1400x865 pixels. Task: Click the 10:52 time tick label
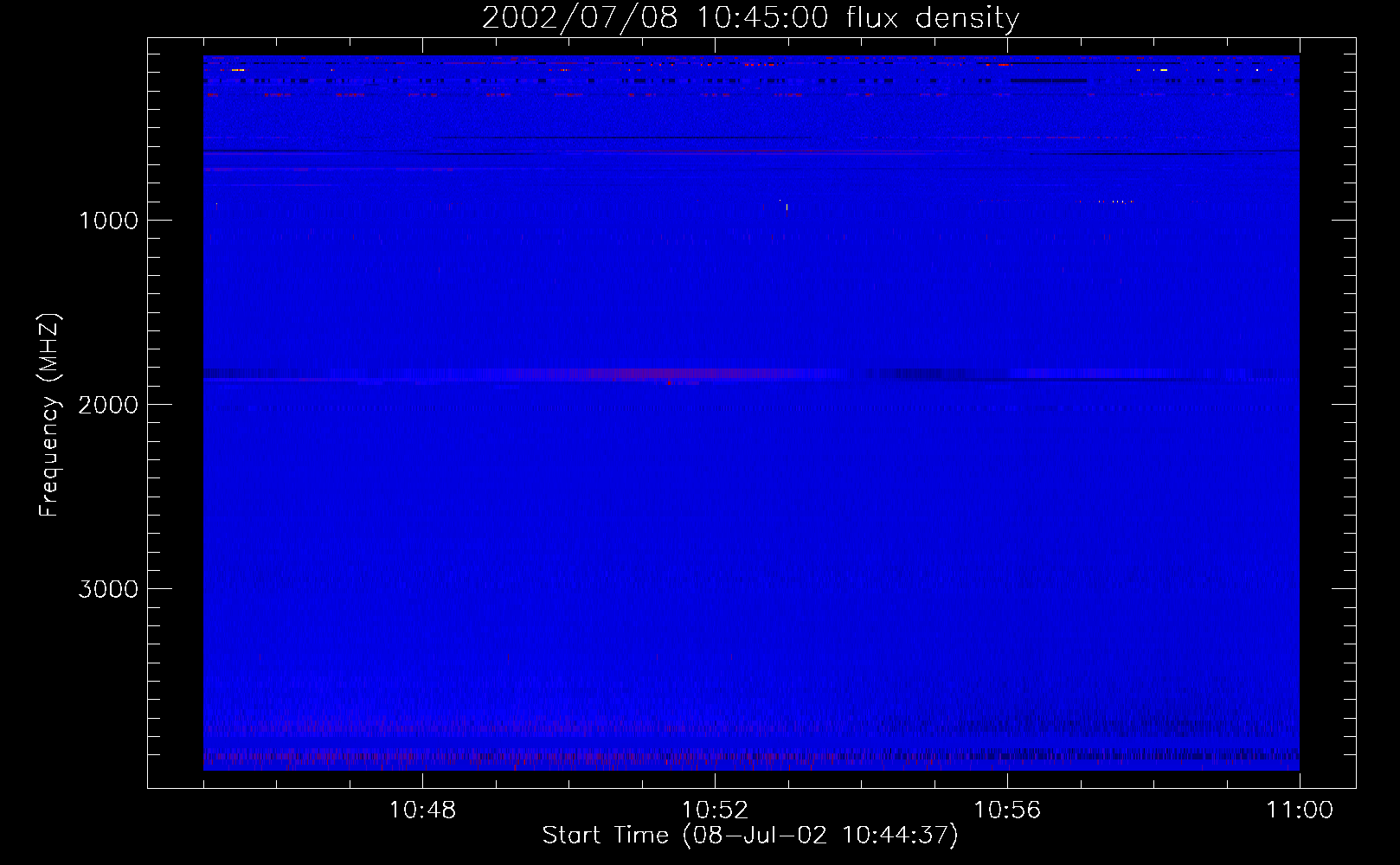715,811
